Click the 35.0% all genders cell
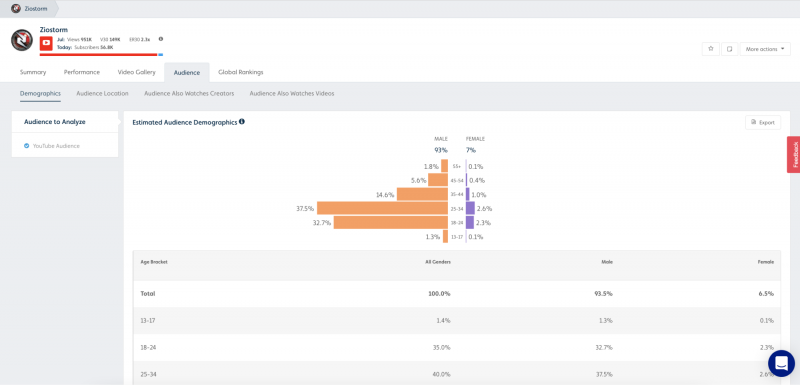This screenshot has width=800, height=385. pos(441,347)
